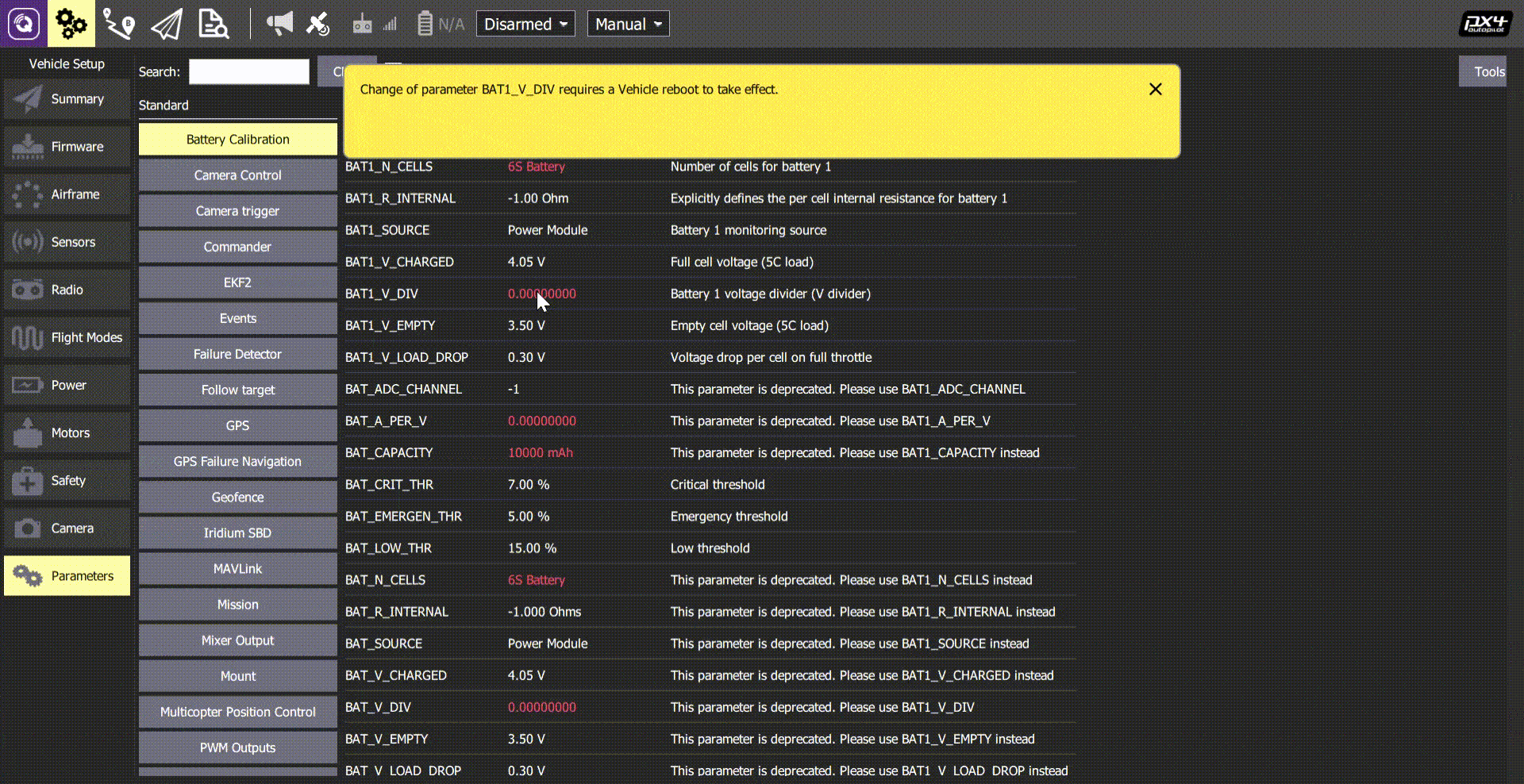
Task: Select the Camera Control parameter group
Action: (x=237, y=175)
